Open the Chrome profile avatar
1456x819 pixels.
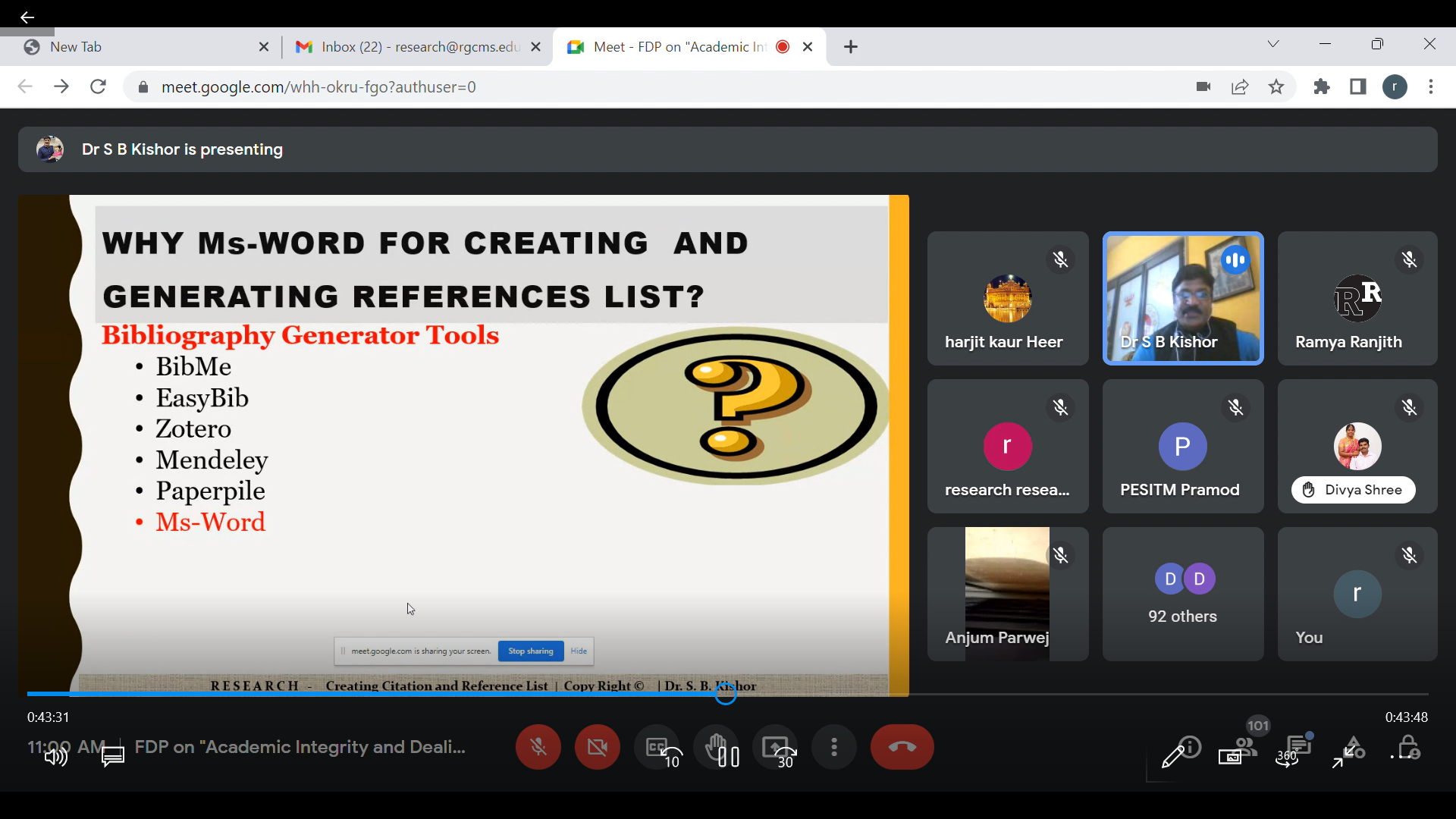pyautogui.click(x=1395, y=86)
